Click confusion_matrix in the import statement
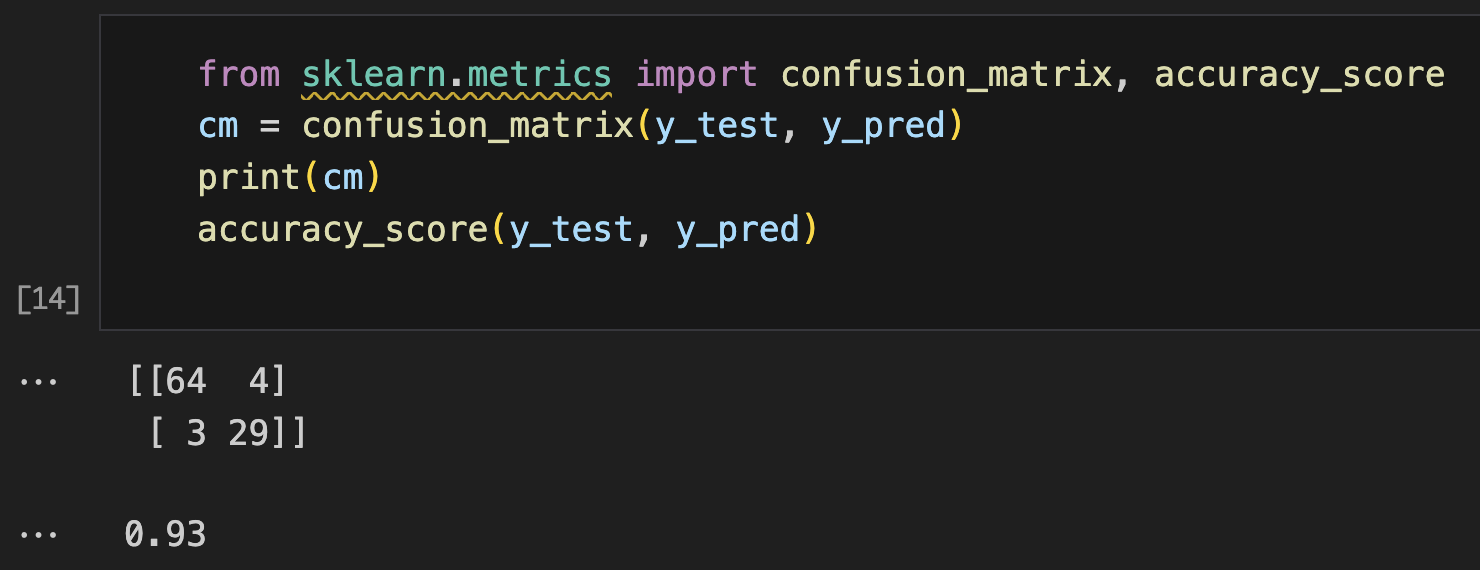Screen dimensions: 1480x570 coord(946,74)
